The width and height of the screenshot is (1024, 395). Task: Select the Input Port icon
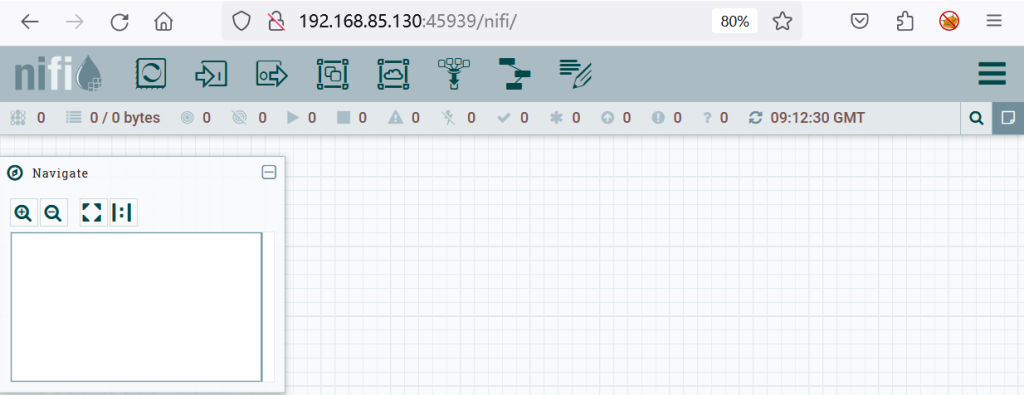tap(211, 74)
